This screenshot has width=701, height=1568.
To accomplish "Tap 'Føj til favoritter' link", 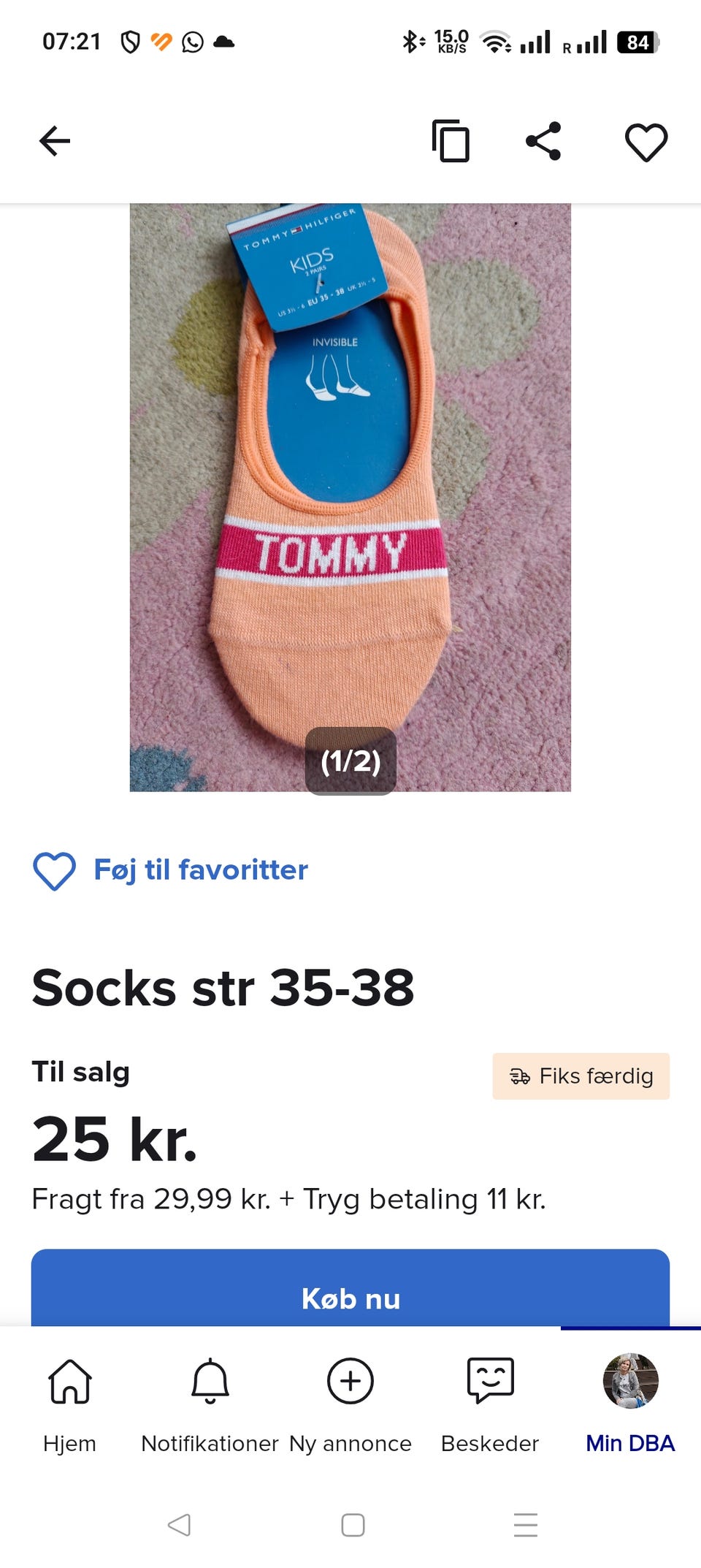I will click(x=201, y=870).
